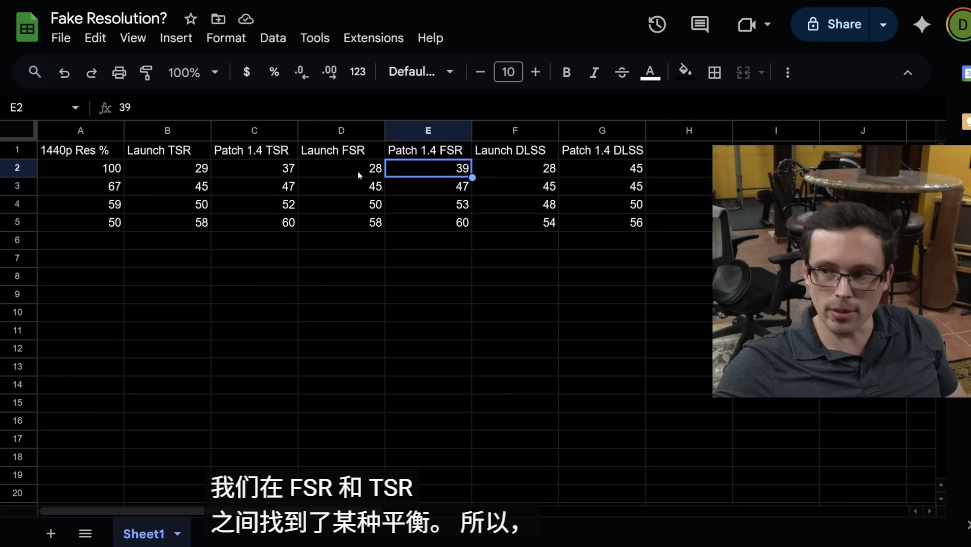Screen dimensions: 971x547
Task: Move document to folder icon
Action: (218, 19)
